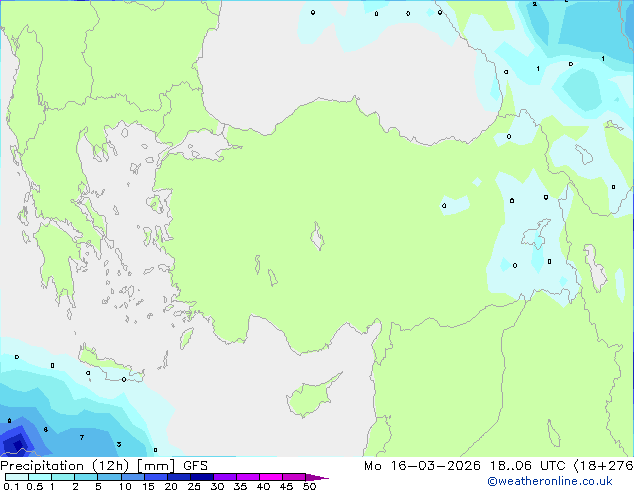Screen dimensions: 634x490
Task: Click the Precipitation (12h) [mm] GFS title
Action: pyautogui.click(x=104, y=466)
